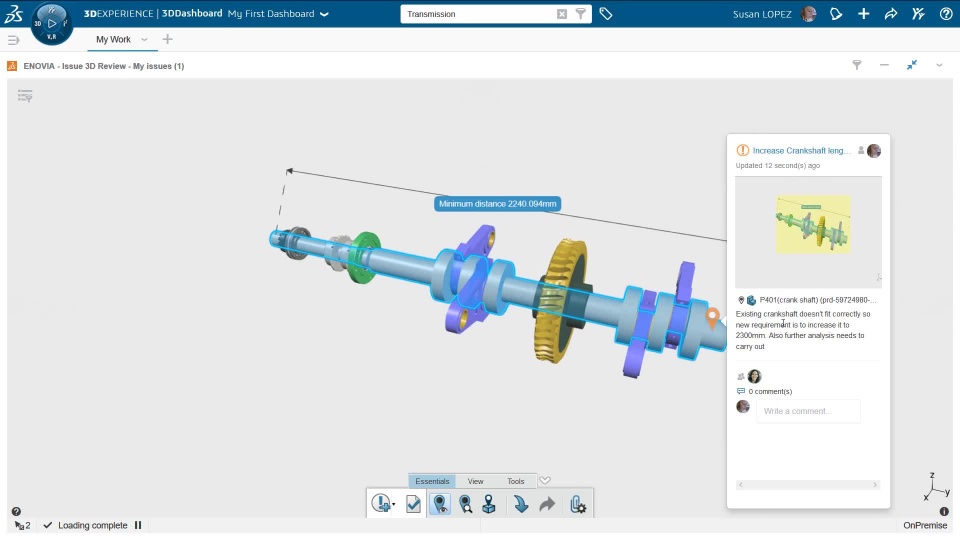
Task: Open the bottom-left help icon
Action: point(16,511)
